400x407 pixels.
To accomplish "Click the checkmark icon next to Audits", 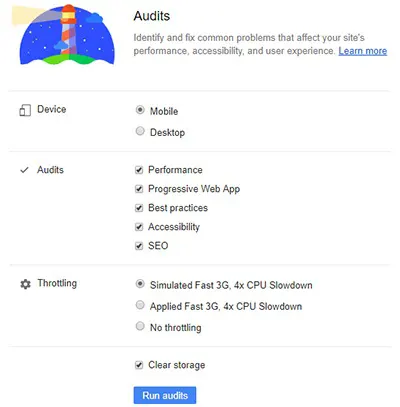I will tap(24, 170).
